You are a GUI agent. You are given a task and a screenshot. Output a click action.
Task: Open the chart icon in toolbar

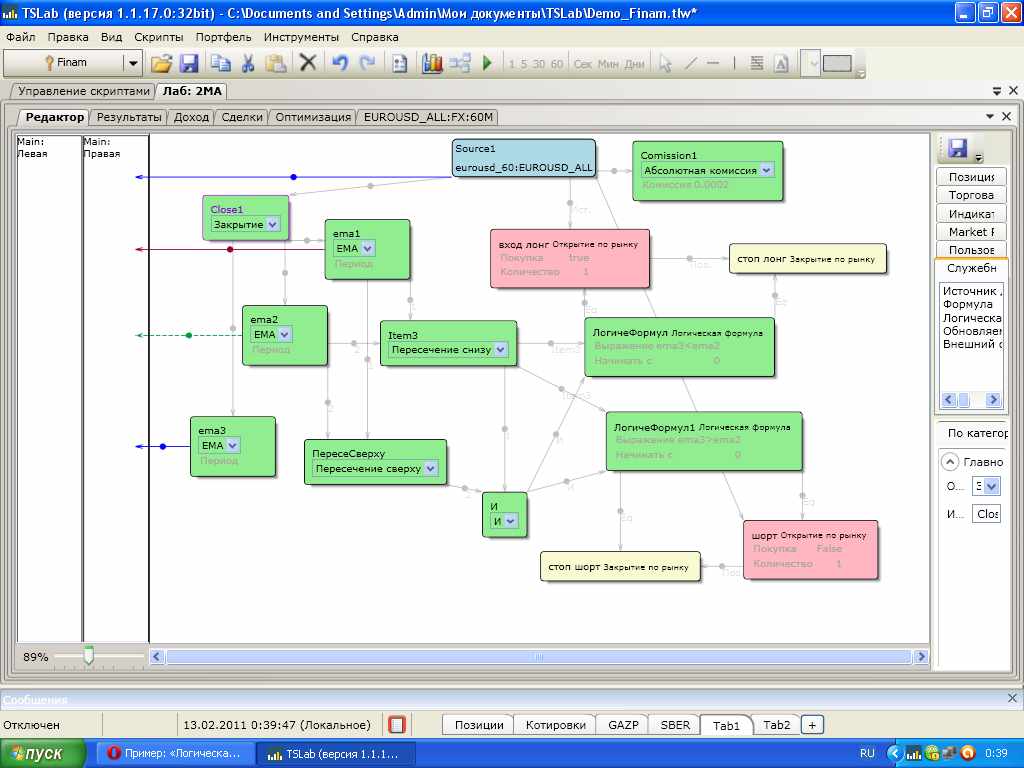tap(432, 63)
